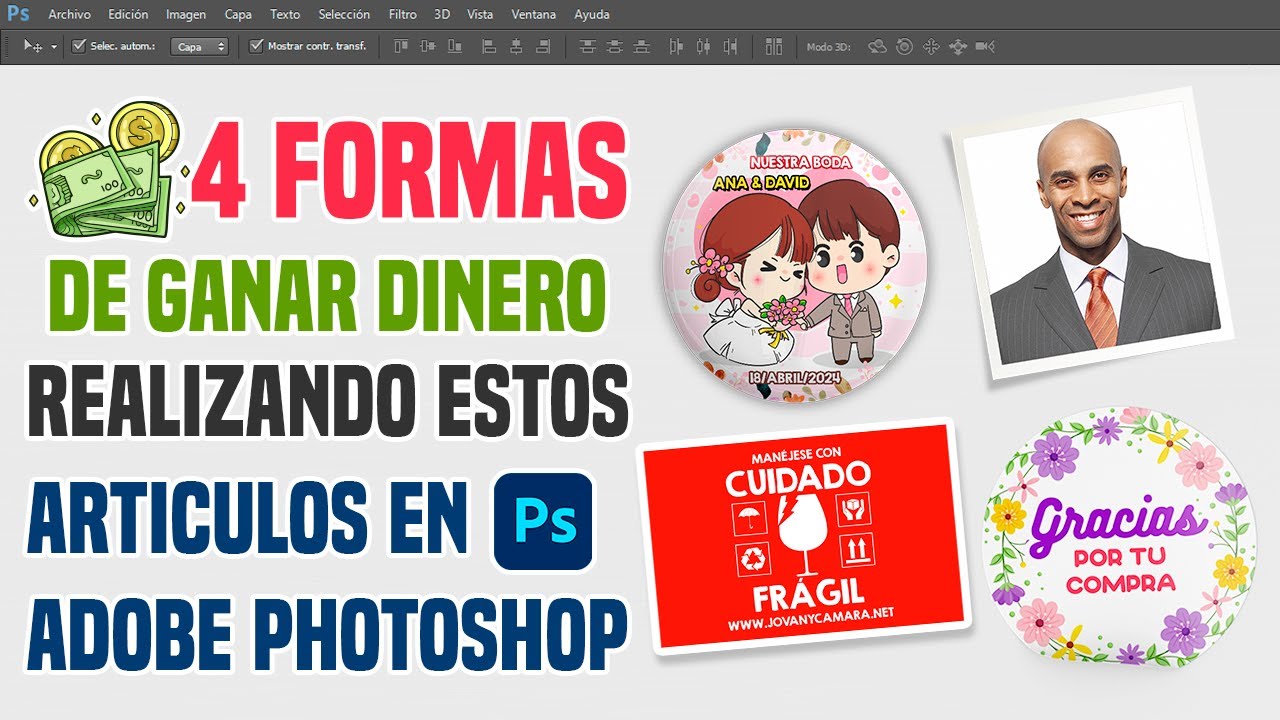Click the Auto-Align Layers icon
This screenshot has width=1280, height=720.
click(x=773, y=46)
